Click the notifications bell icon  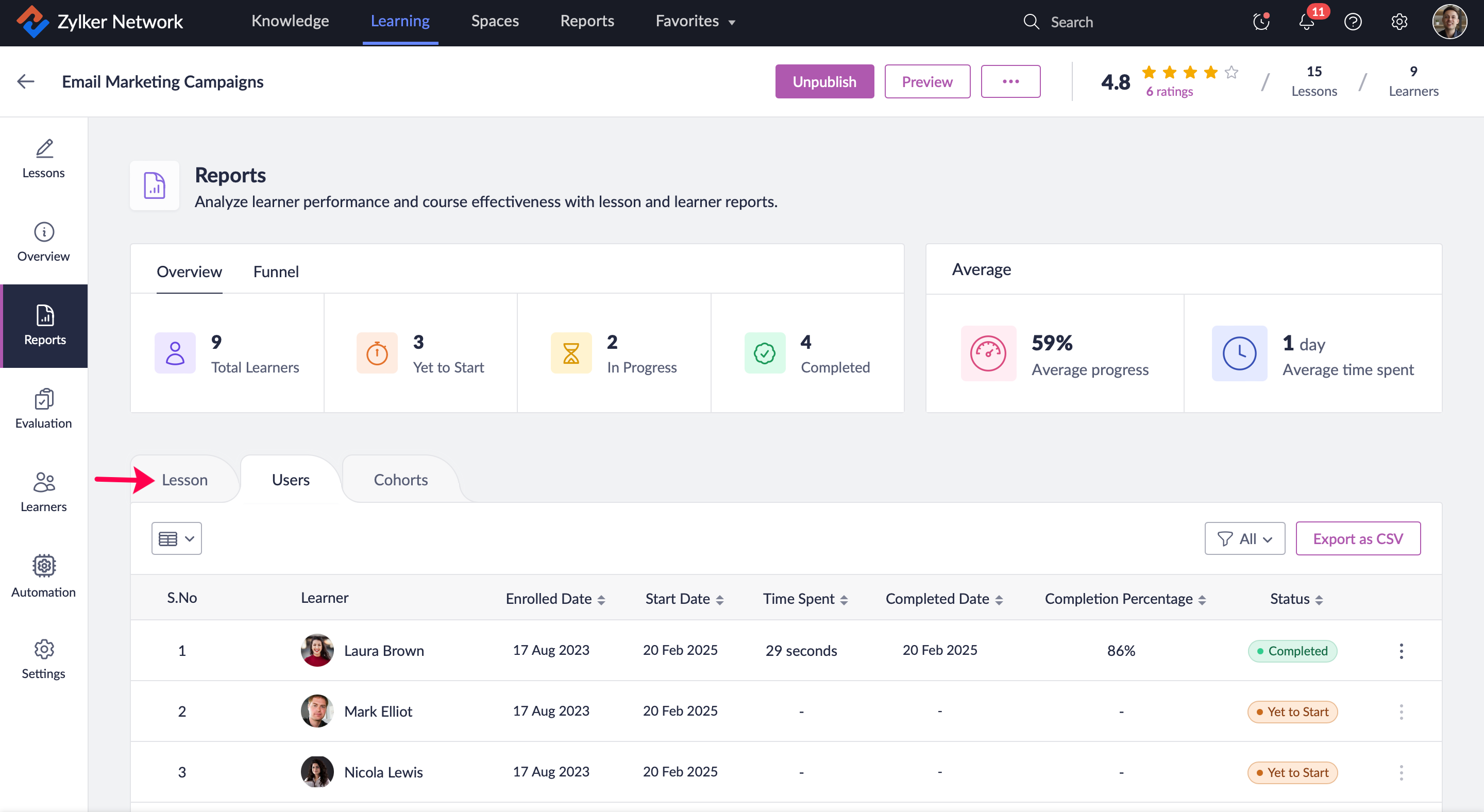pyautogui.click(x=1306, y=22)
